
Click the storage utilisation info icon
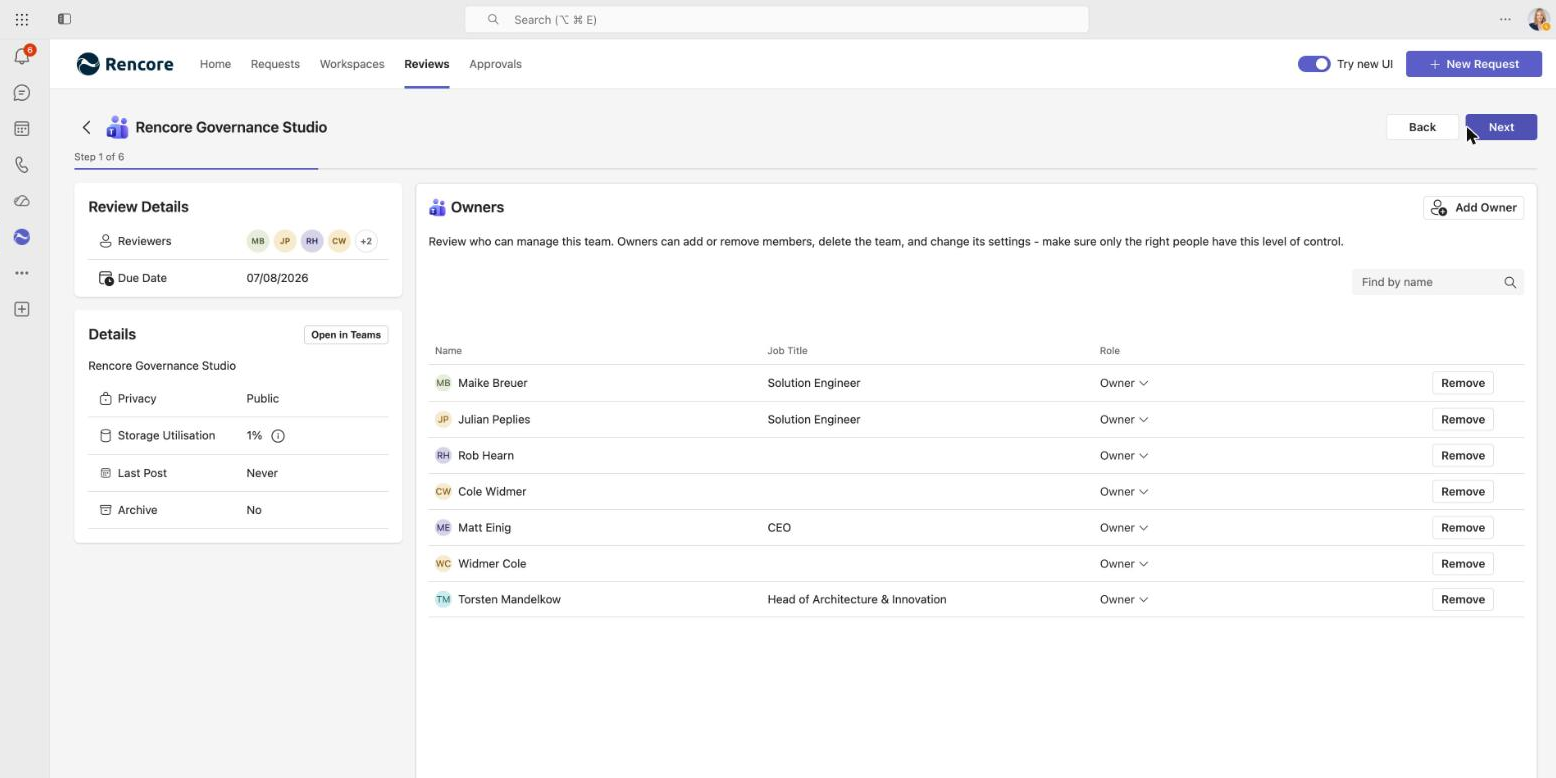pyautogui.click(x=278, y=436)
